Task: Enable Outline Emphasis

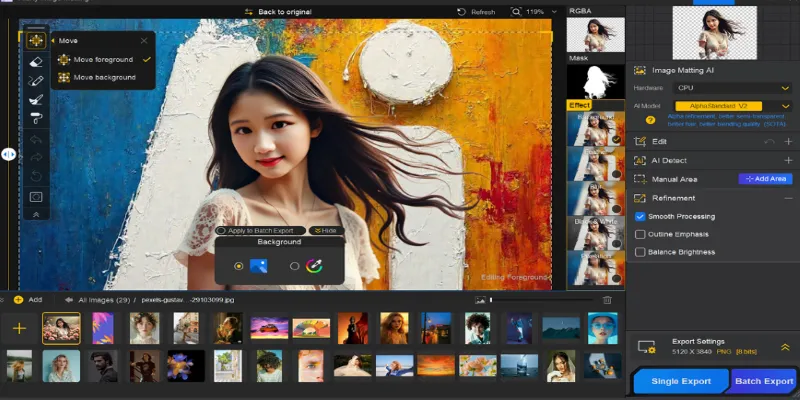Action: coord(640,234)
